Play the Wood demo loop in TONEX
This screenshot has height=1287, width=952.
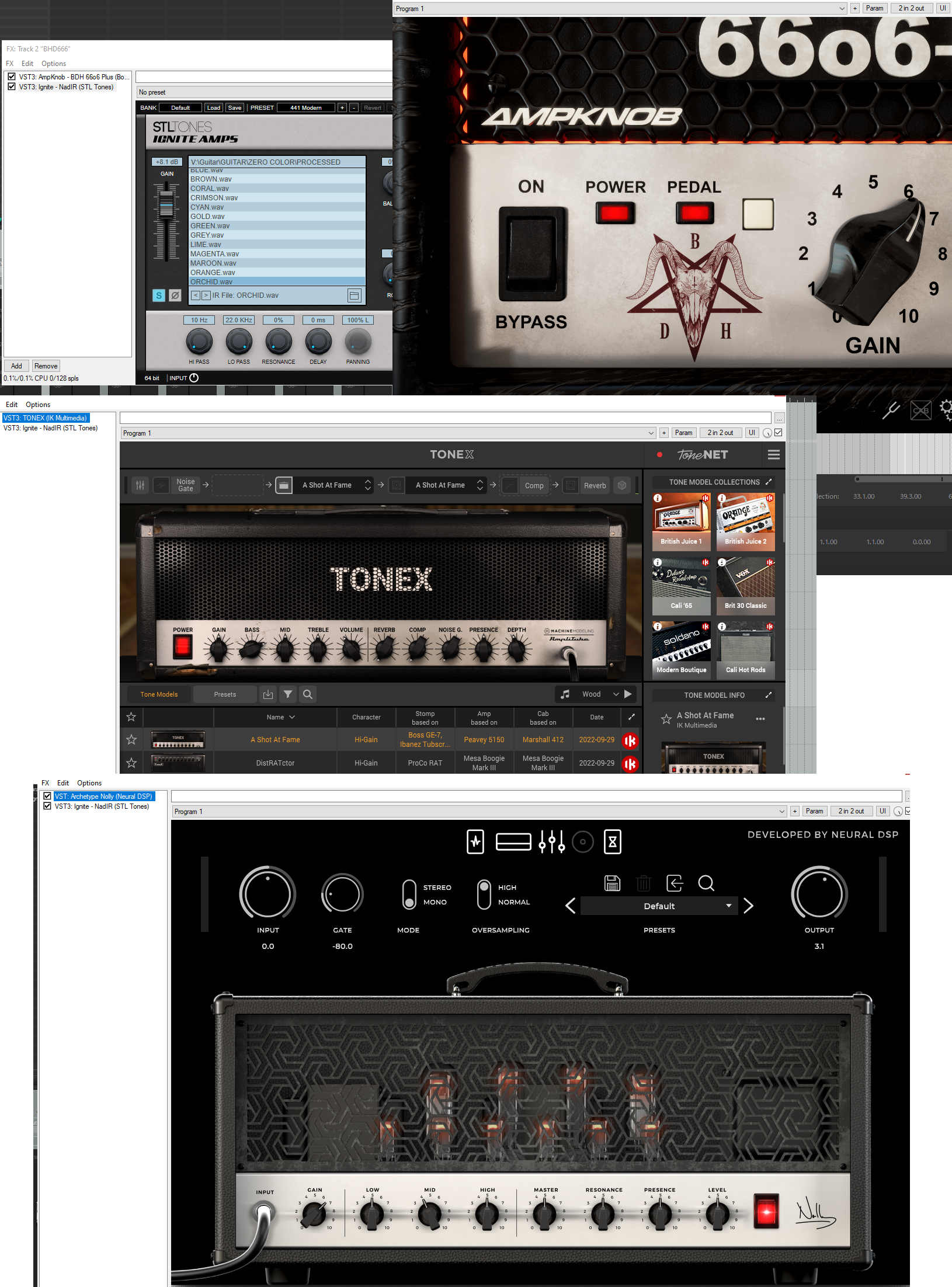click(628, 694)
